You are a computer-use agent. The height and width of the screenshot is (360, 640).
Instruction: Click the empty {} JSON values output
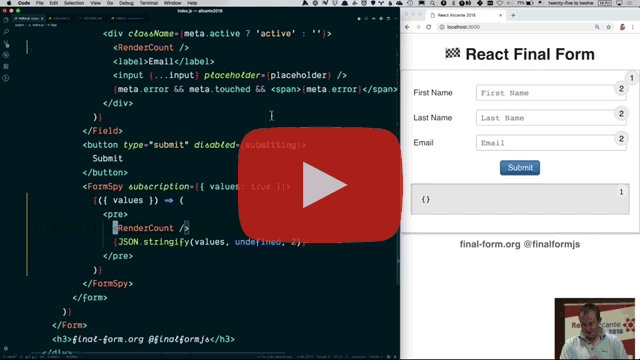pyautogui.click(x=426, y=199)
